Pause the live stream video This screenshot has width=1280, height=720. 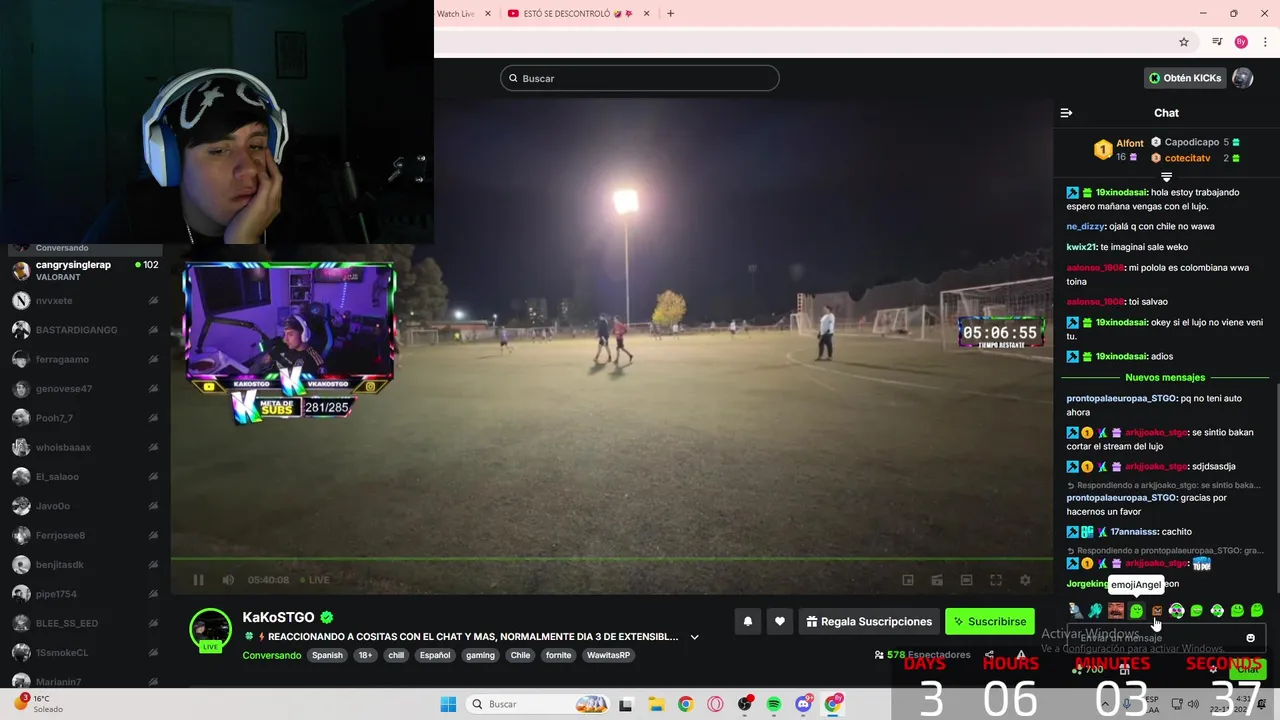point(198,580)
